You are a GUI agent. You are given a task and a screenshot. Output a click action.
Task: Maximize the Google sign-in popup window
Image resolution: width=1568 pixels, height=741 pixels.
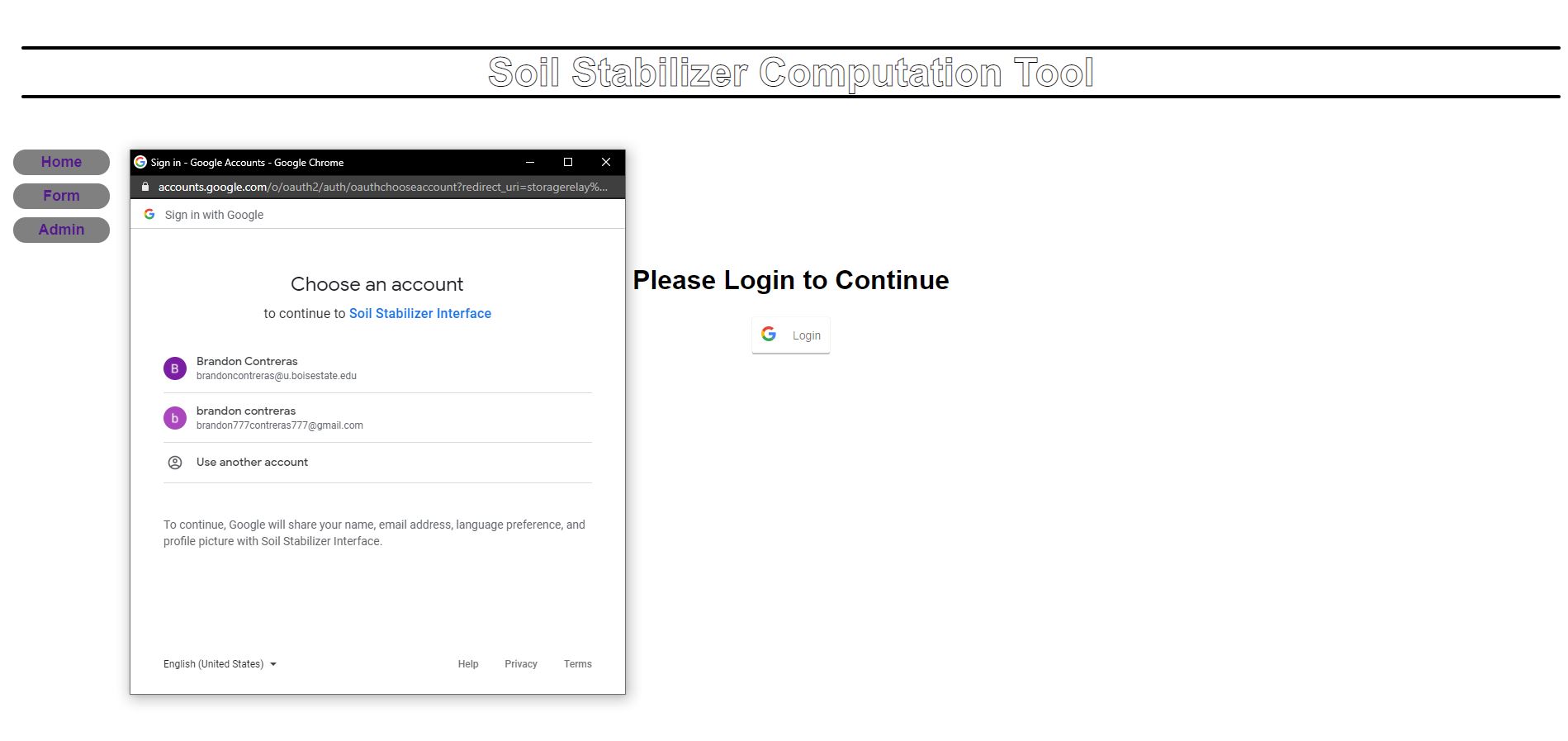click(x=568, y=162)
